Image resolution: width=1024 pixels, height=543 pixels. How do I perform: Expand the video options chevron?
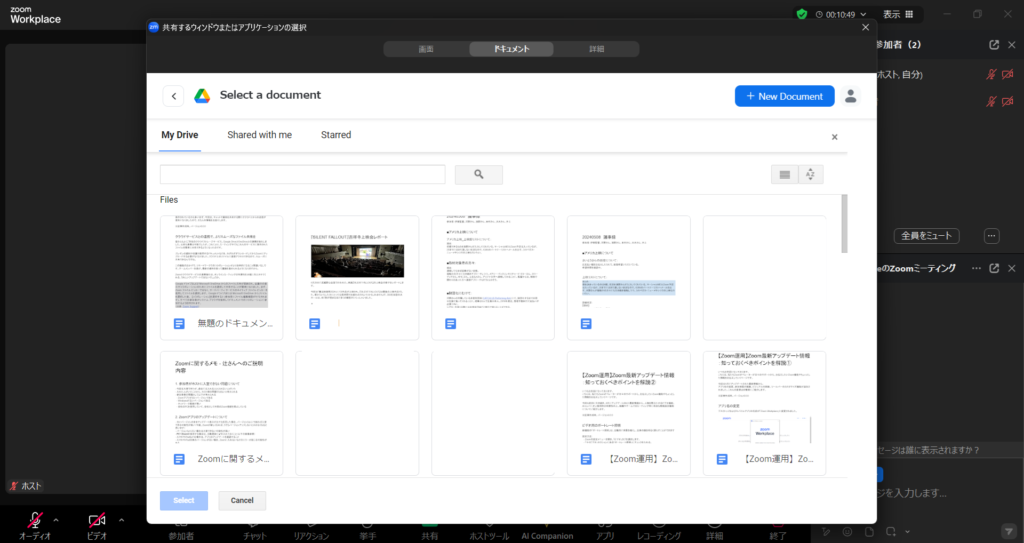coord(121,520)
